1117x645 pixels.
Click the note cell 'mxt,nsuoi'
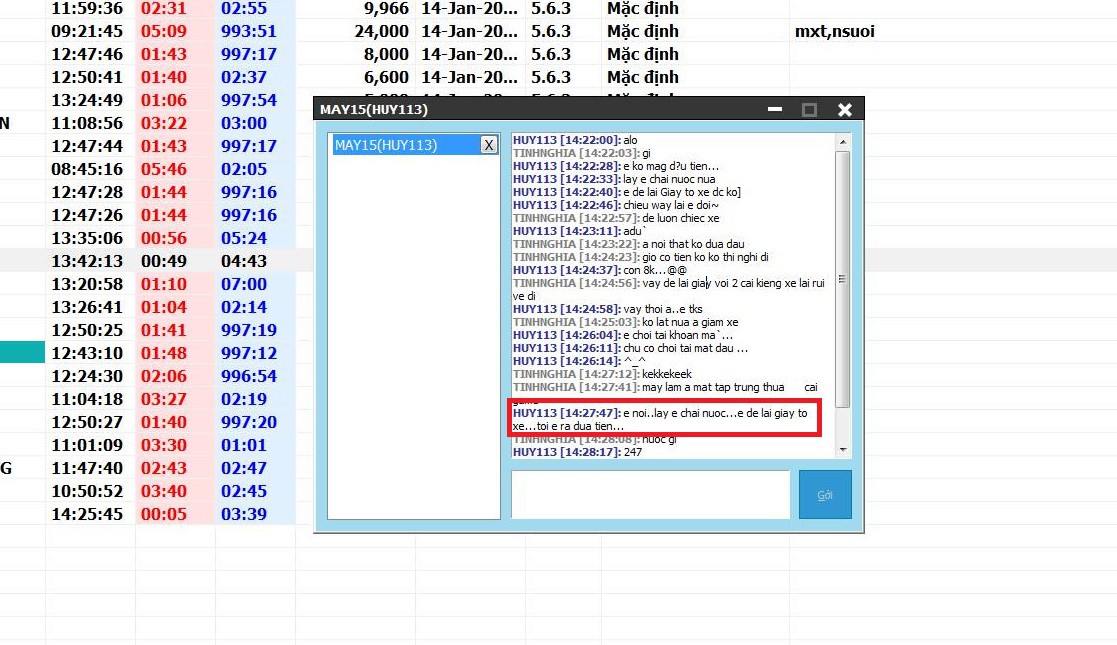pyautogui.click(x=834, y=31)
